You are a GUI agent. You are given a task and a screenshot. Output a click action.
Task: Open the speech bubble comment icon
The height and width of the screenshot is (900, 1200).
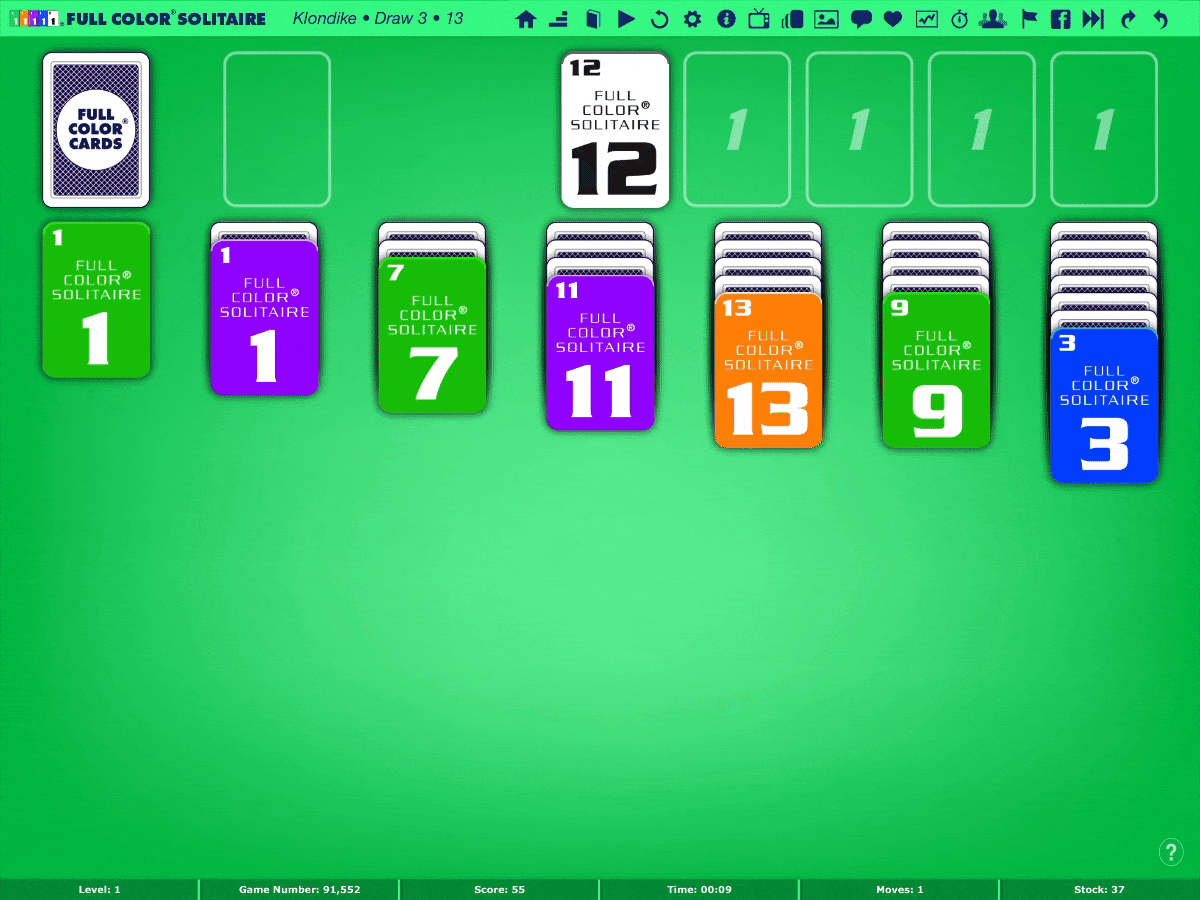[x=860, y=19]
